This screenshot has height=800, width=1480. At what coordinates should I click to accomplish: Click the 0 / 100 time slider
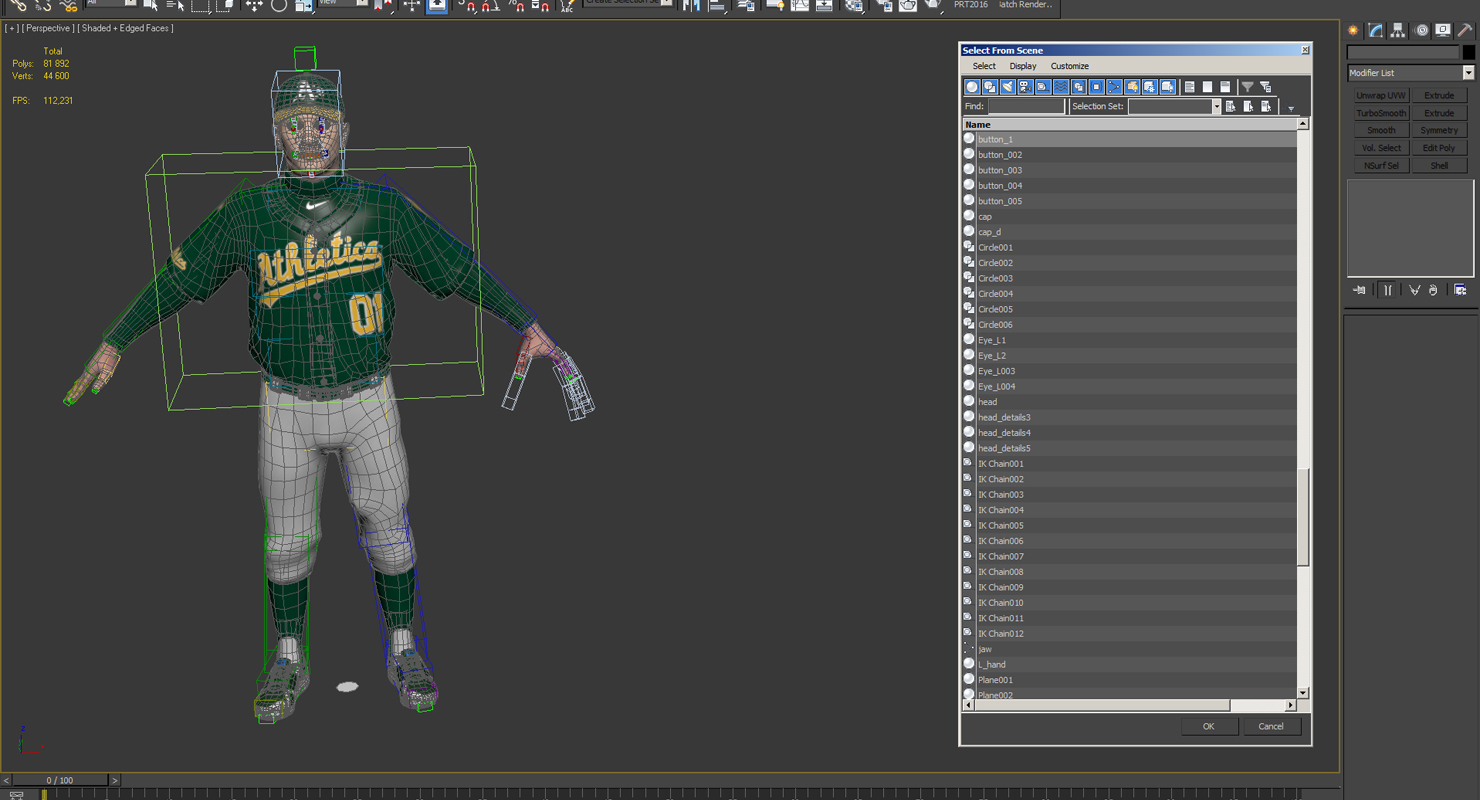(59, 780)
